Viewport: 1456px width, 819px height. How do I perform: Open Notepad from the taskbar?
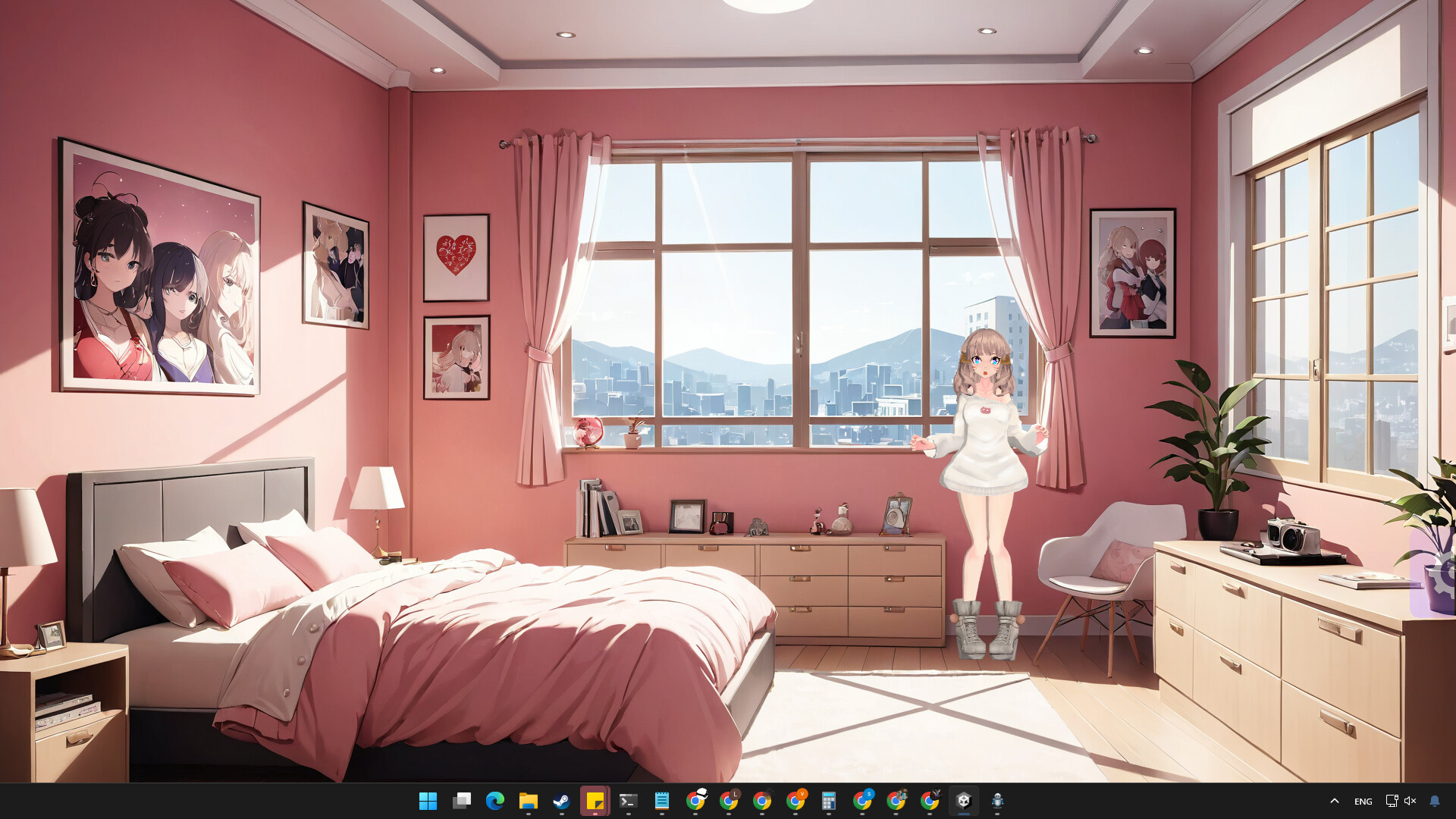(662, 802)
